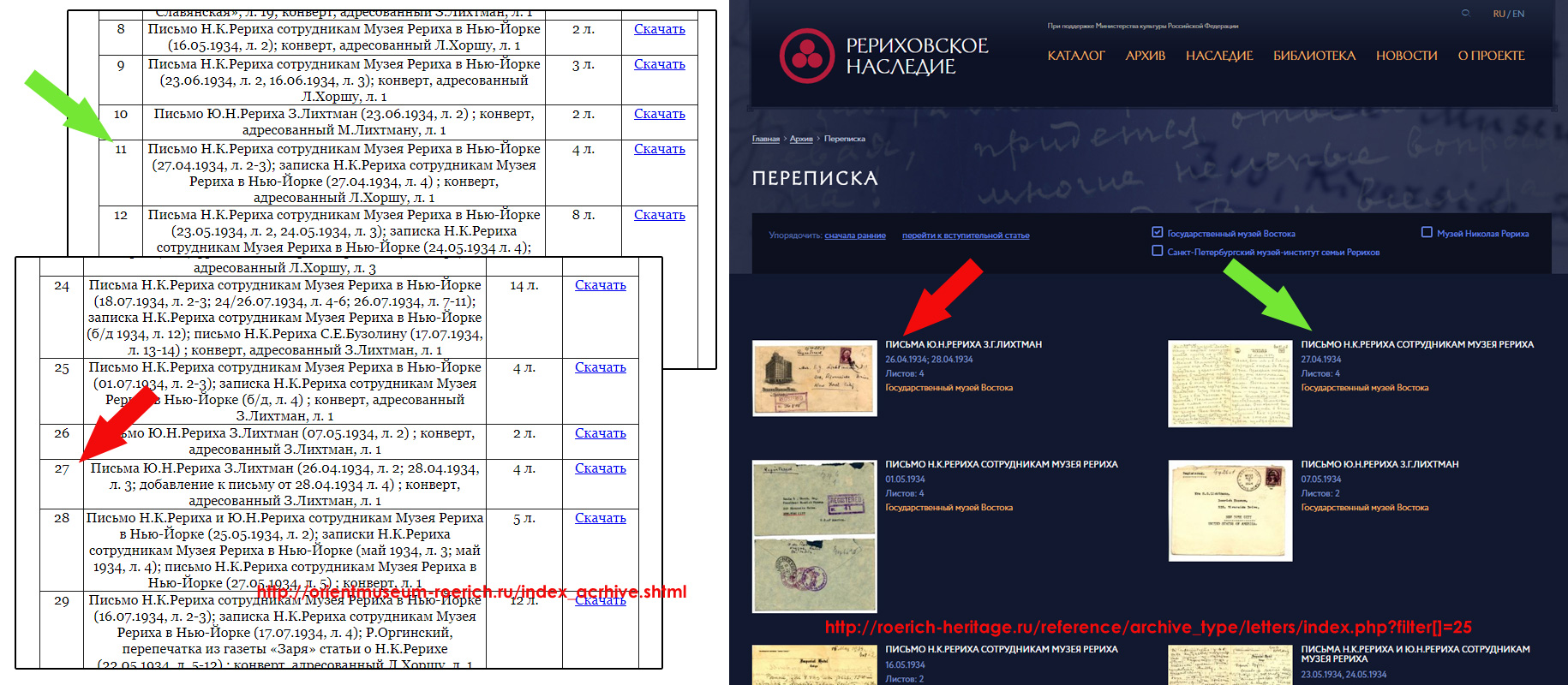The width and height of the screenshot is (1568, 685).
Task: Open the green envelopes thumbnail dated 01.05.1934
Action: [x=814, y=537]
